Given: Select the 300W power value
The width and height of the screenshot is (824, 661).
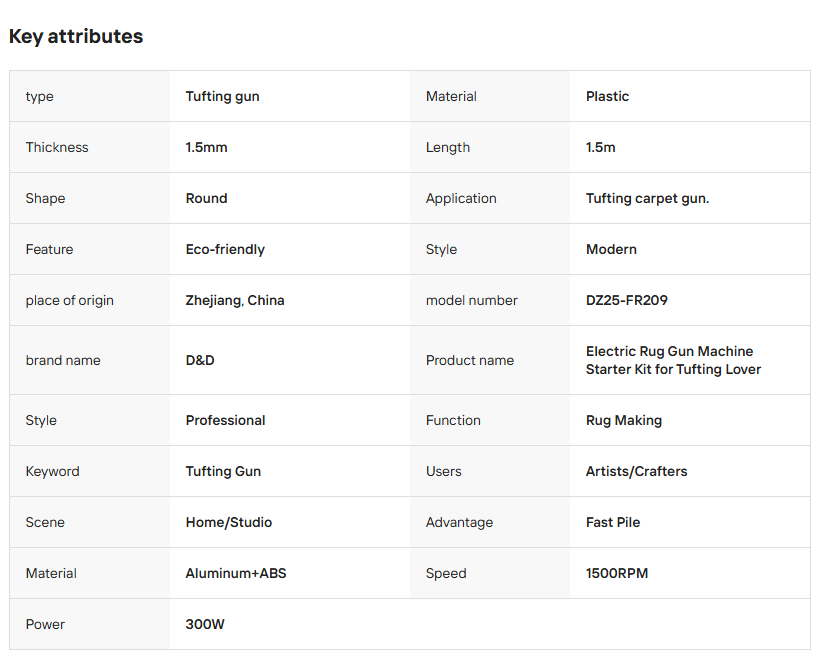Looking at the screenshot, I should click(x=205, y=624).
